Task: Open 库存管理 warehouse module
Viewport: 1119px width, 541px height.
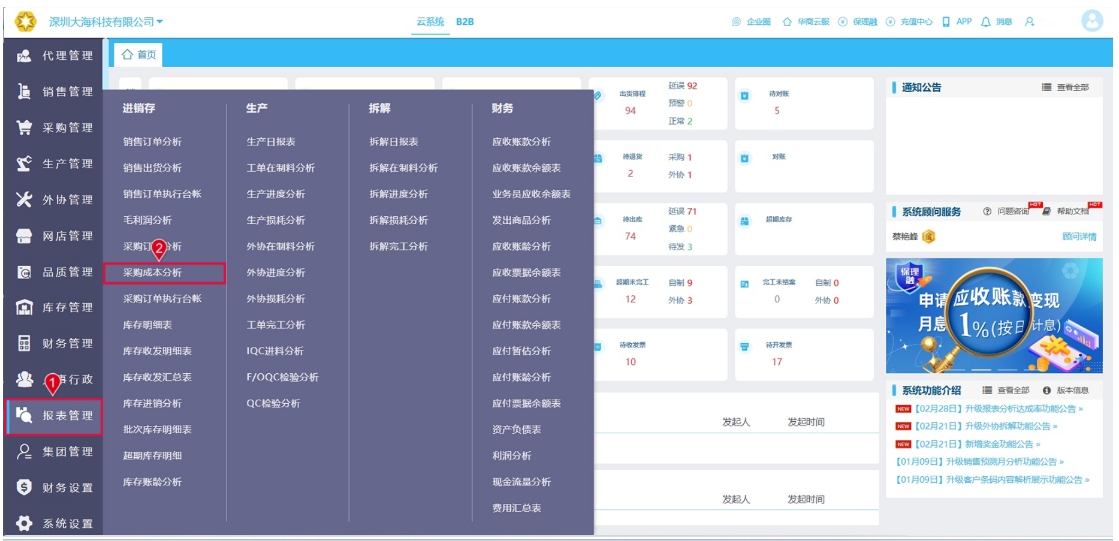Action: [54, 308]
